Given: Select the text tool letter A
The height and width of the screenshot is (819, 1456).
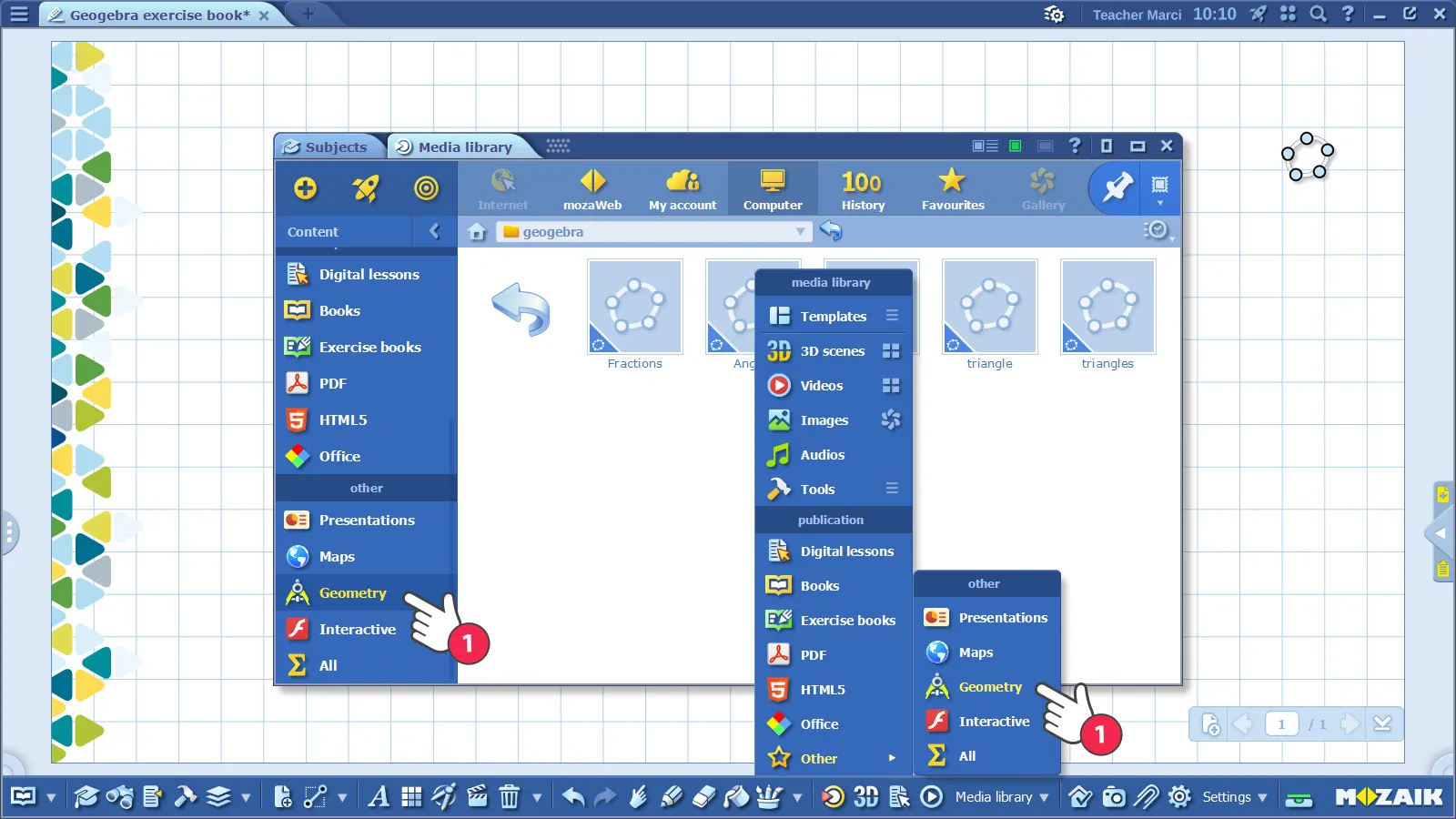Looking at the screenshot, I should click(379, 798).
